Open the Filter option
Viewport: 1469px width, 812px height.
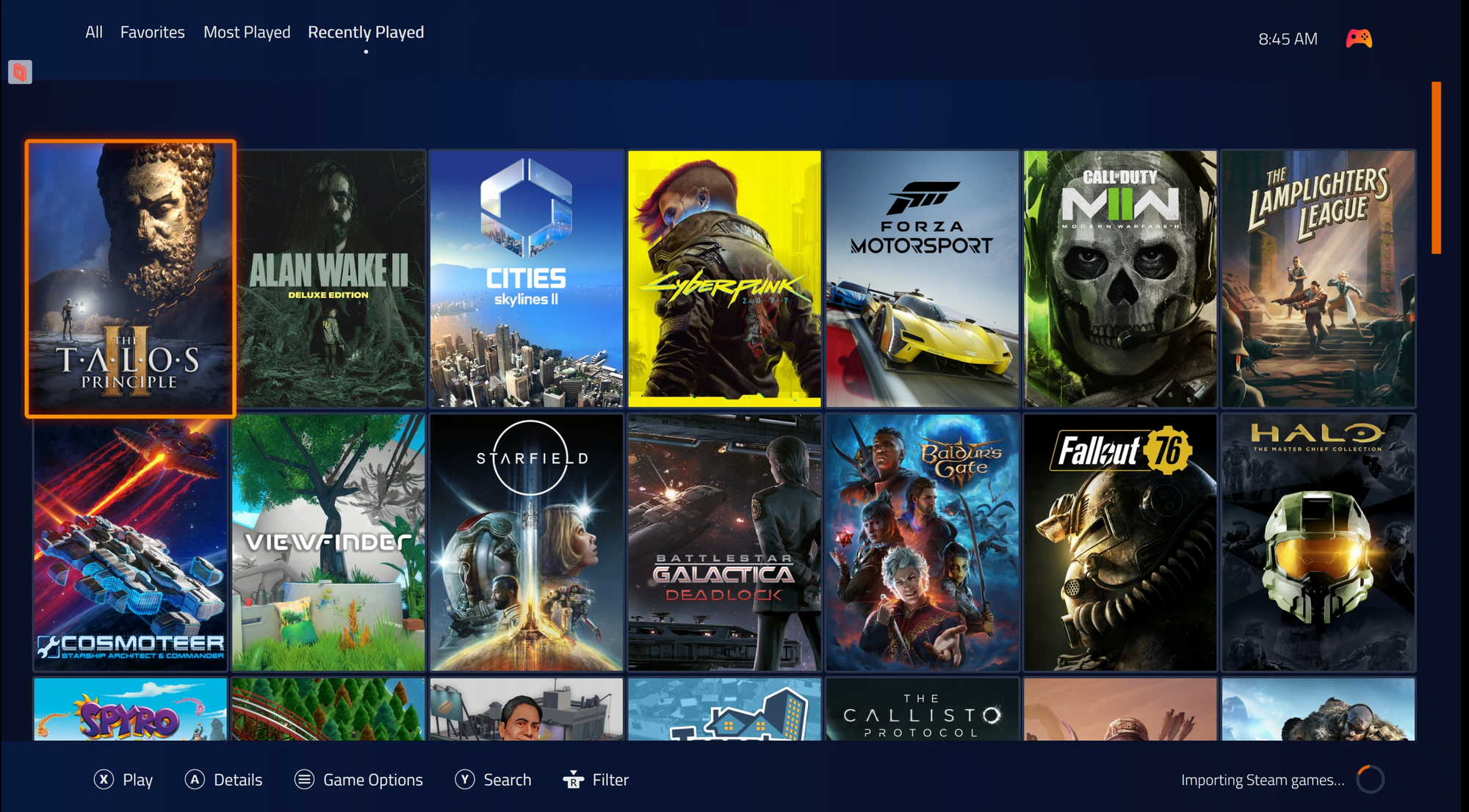610,780
